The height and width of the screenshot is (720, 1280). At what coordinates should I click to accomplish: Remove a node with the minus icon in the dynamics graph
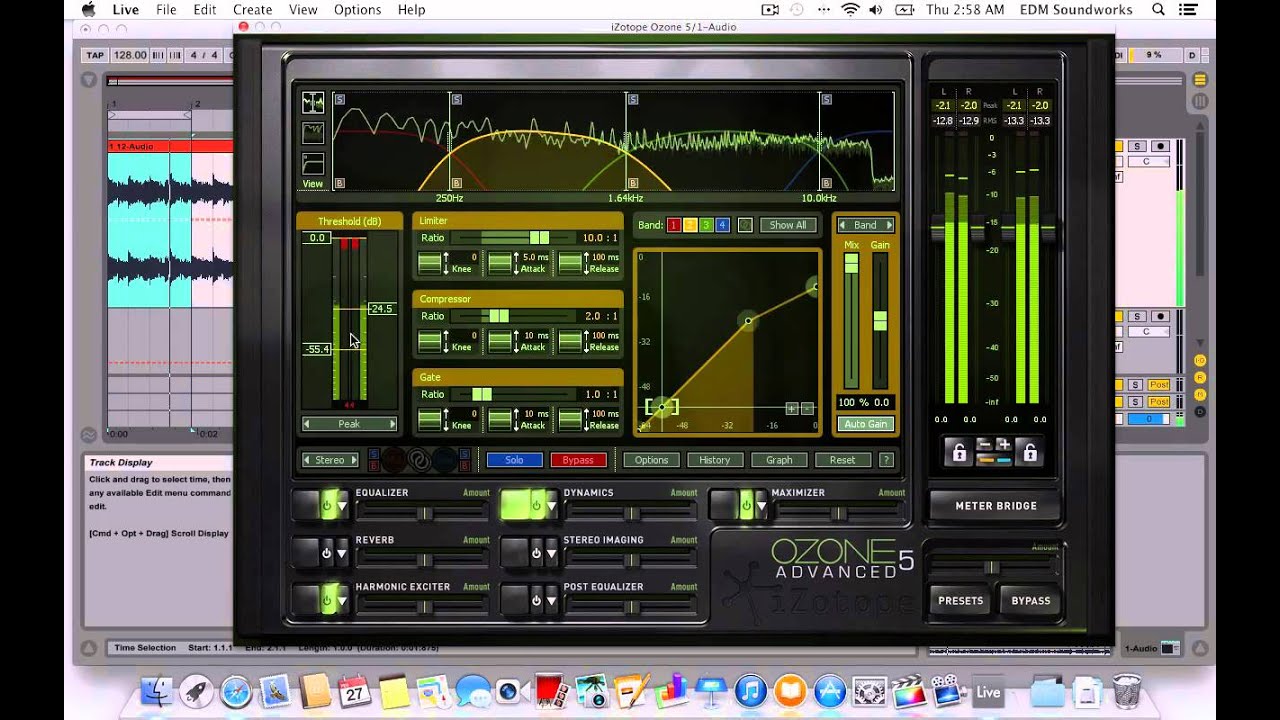(807, 408)
